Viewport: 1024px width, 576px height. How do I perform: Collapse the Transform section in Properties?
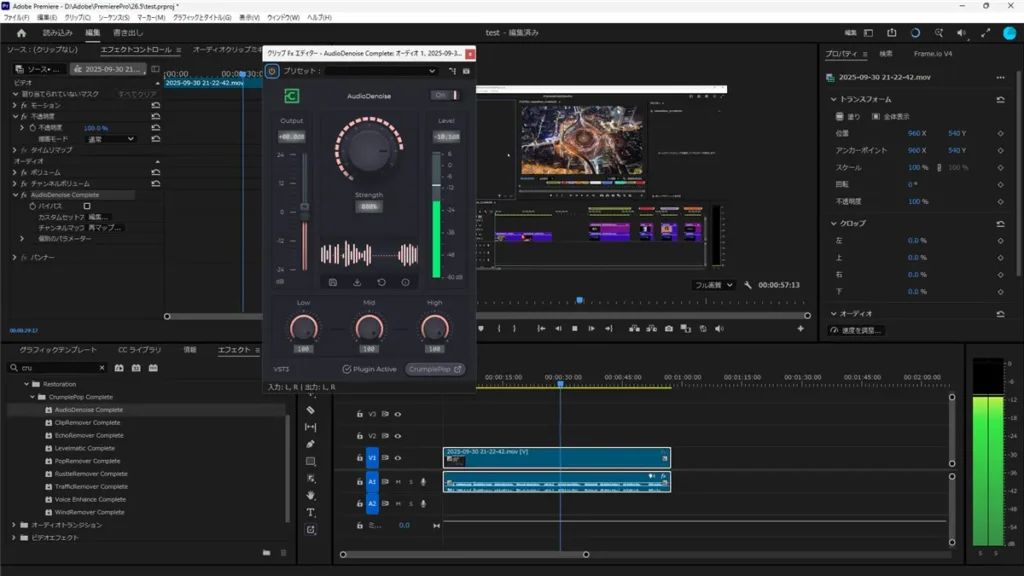(x=833, y=99)
